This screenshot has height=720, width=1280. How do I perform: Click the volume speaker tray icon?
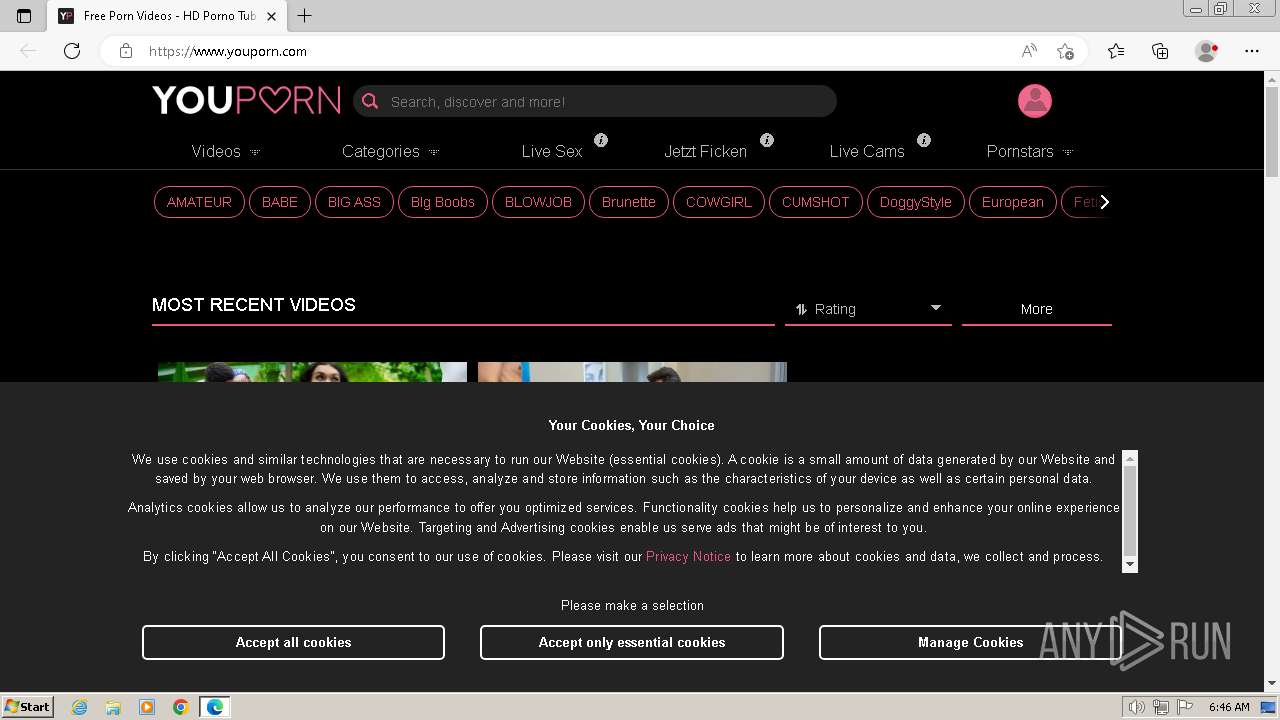pos(1137,707)
